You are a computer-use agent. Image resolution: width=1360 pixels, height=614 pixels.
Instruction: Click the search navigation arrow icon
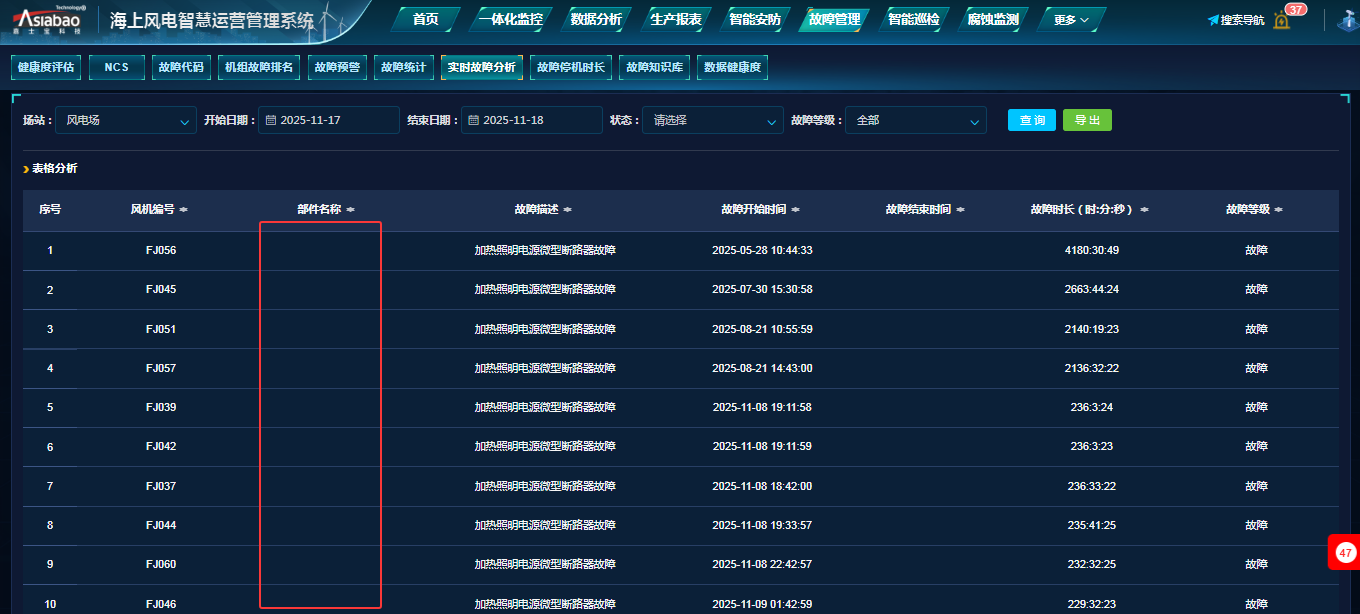(x=1213, y=20)
